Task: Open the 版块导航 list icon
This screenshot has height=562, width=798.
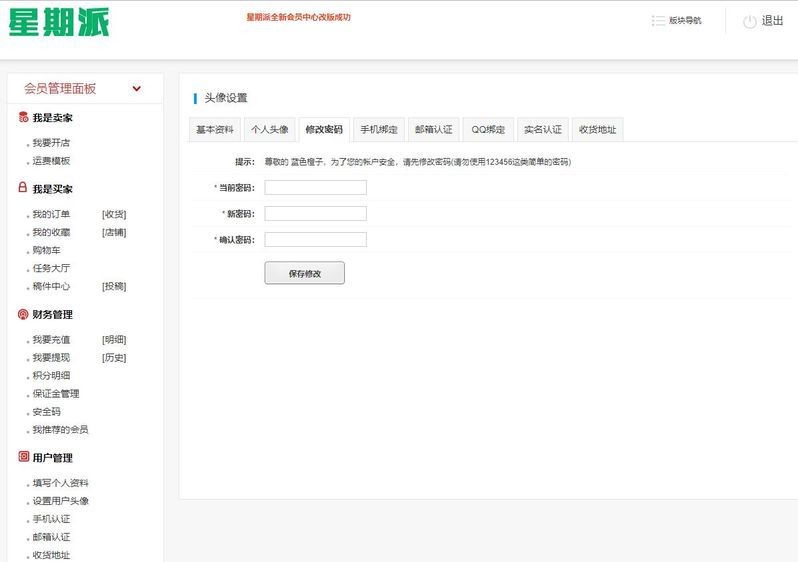Action: tap(658, 21)
